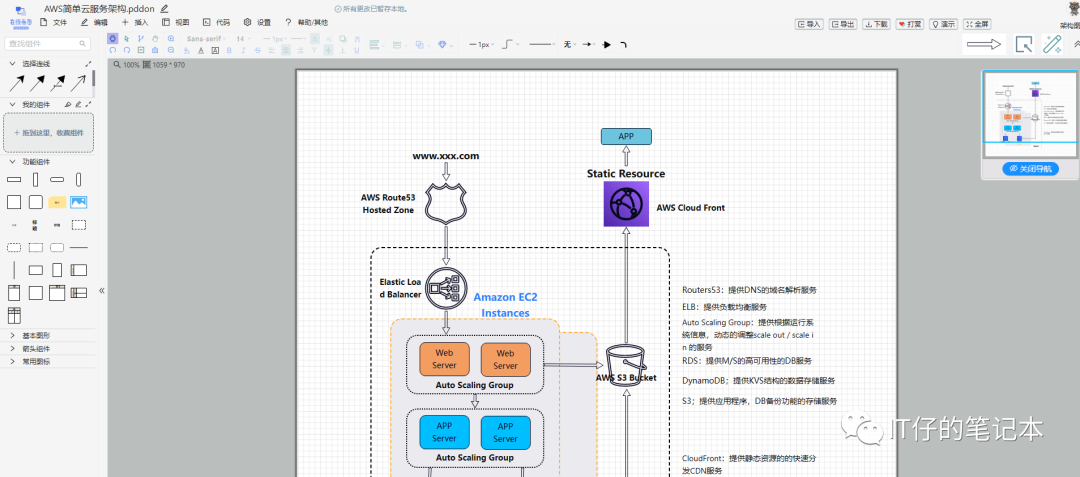
Task: Open the Sans-serif font dropdown
Action: point(206,39)
